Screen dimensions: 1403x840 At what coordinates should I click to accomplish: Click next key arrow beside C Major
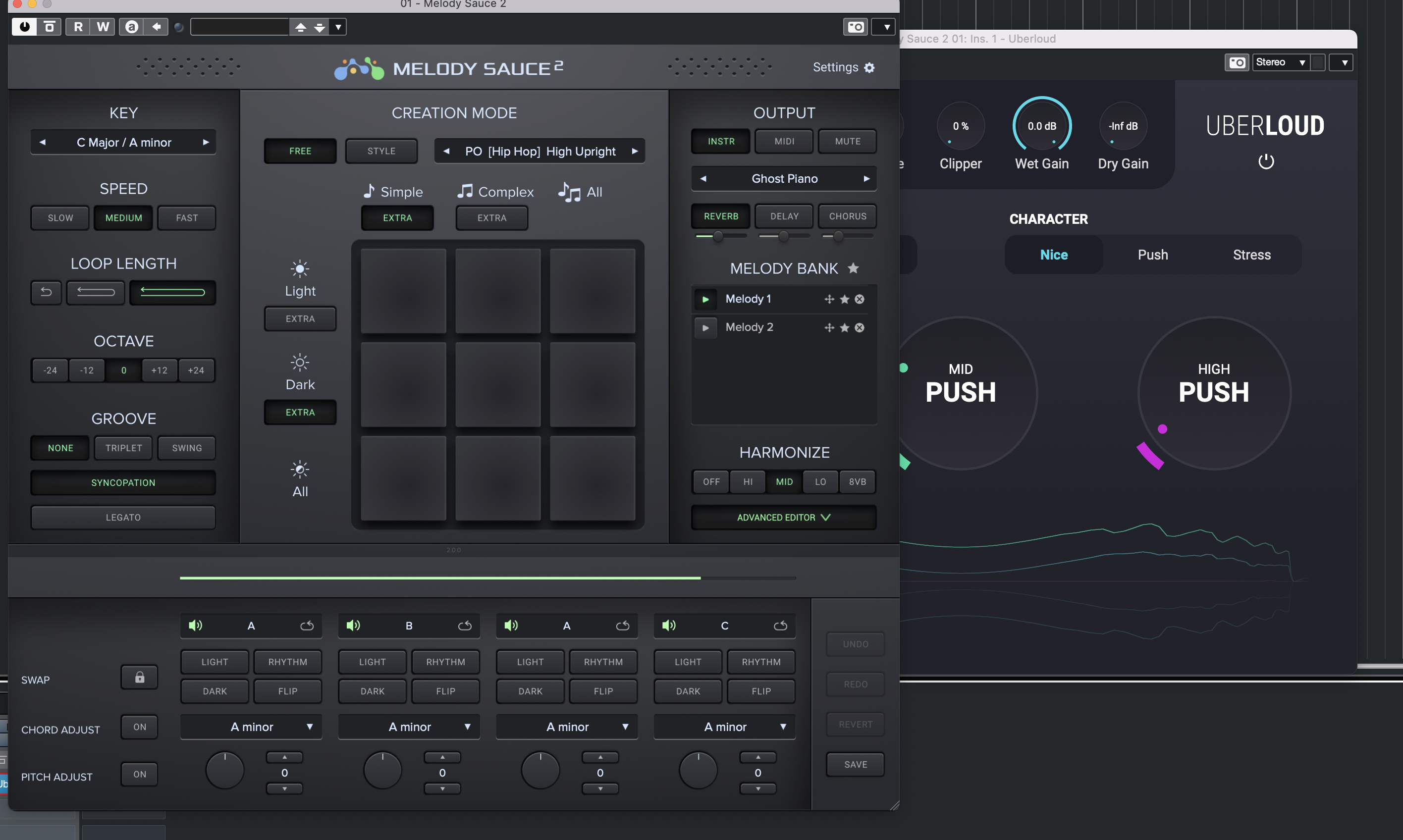pos(206,142)
